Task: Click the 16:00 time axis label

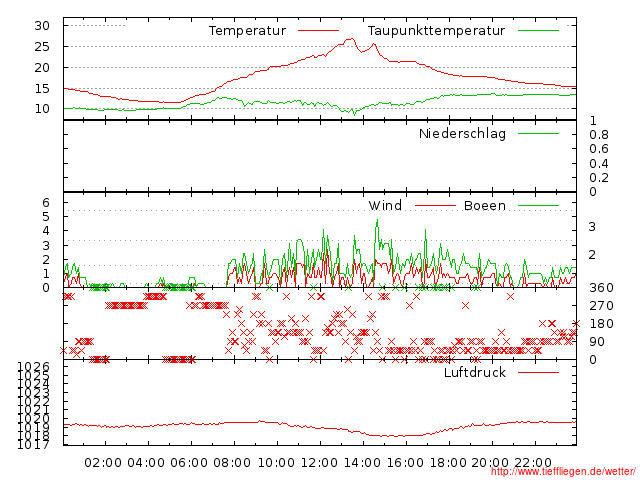Action: pyautogui.click(x=405, y=463)
